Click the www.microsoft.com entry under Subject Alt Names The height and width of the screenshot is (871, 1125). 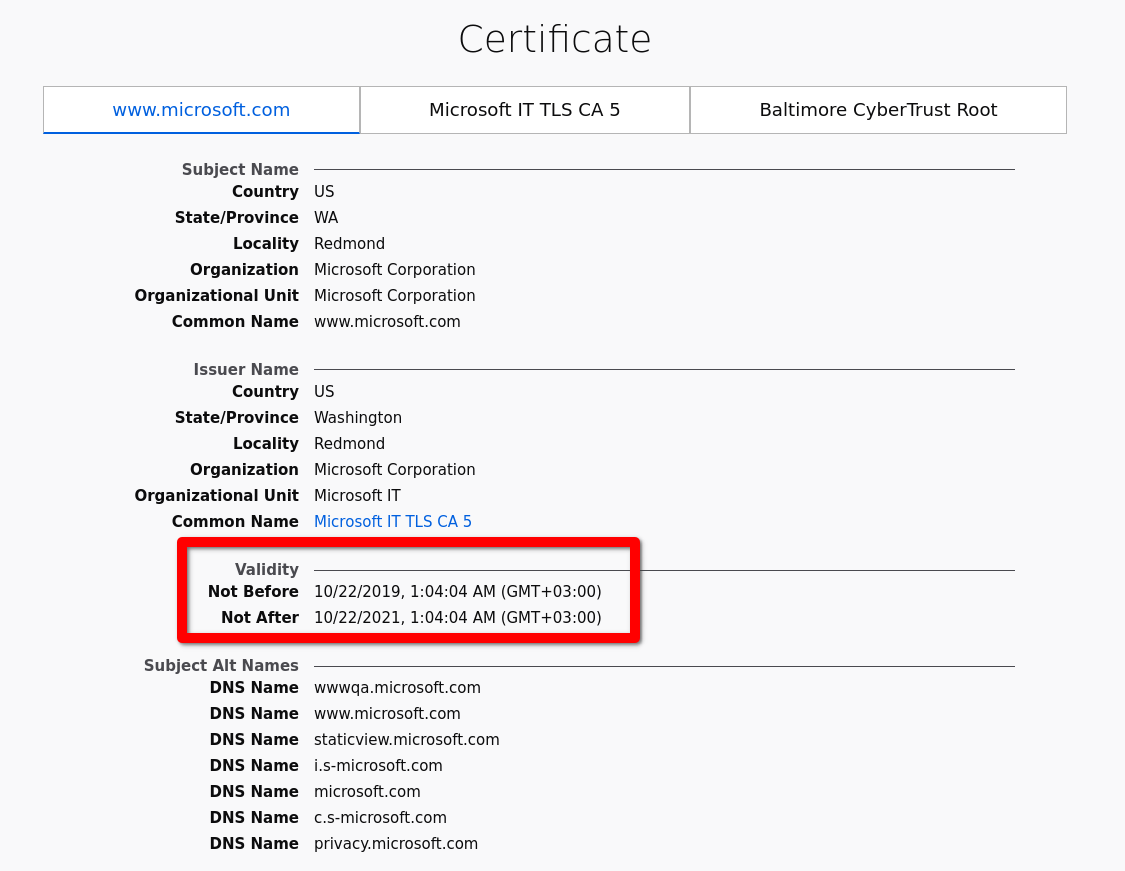(x=387, y=714)
